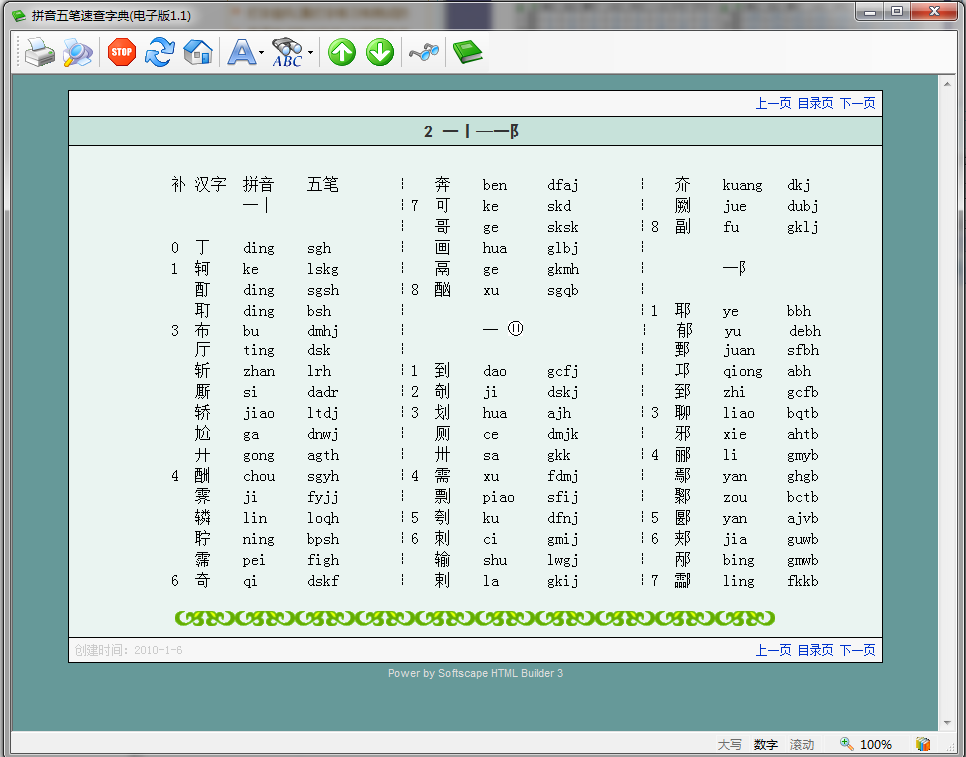Click 创建时间: 2010-1-6 footer text
This screenshot has height=757, width=966.
click(x=128, y=650)
